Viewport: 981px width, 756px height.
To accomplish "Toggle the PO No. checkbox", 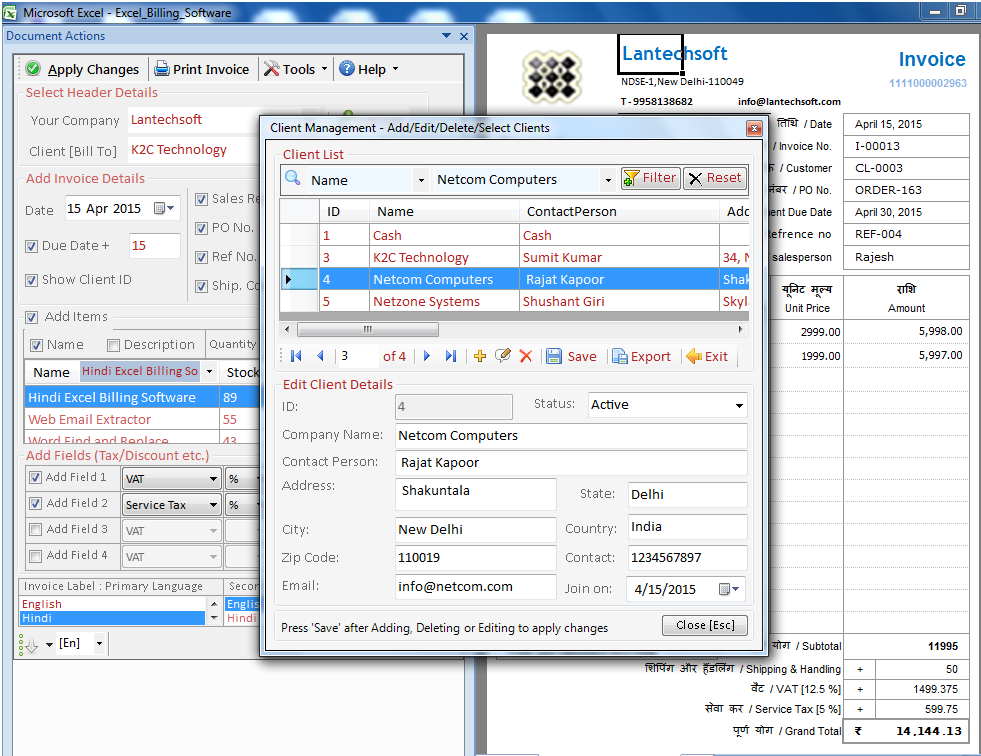I will click(201, 228).
